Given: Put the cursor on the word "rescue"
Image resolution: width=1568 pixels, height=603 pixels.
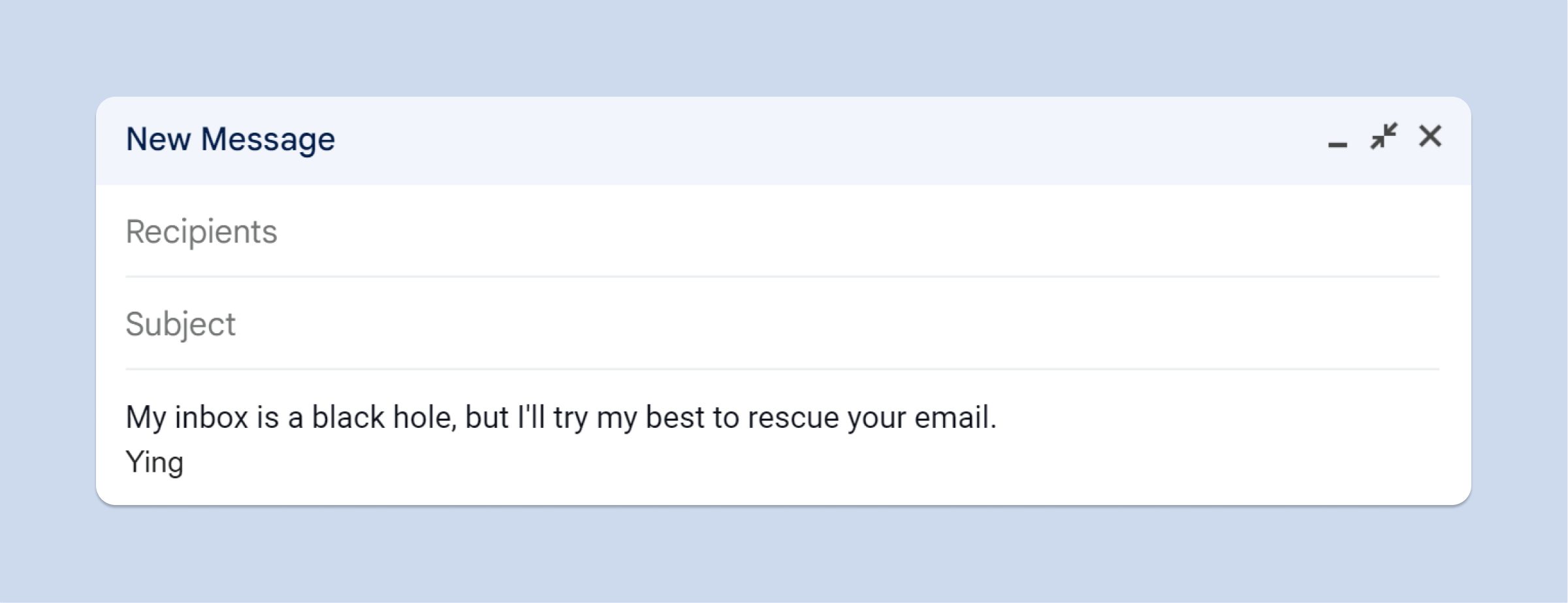Looking at the screenshot, I should click(793, 417).
